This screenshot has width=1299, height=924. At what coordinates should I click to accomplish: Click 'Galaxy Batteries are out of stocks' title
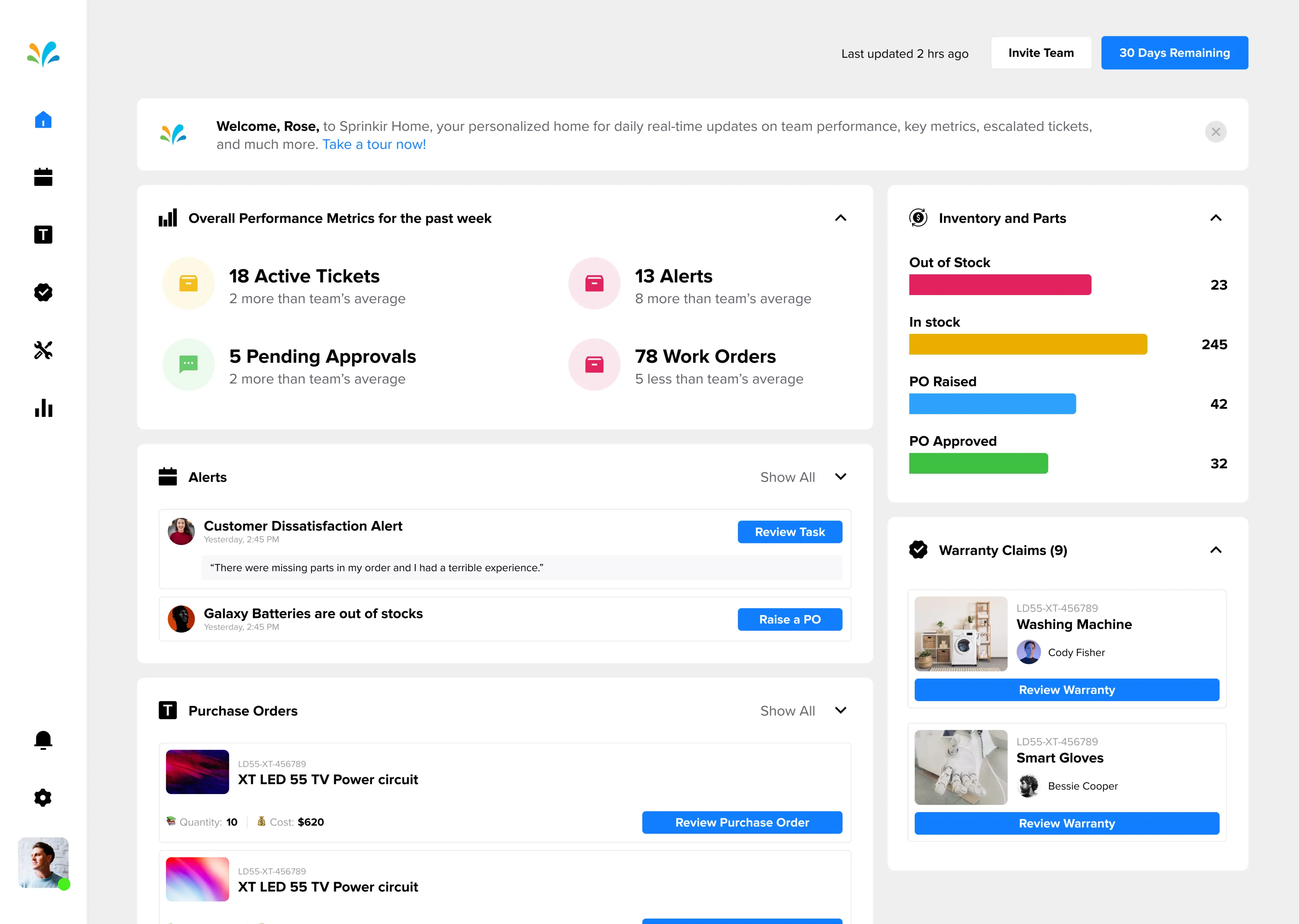tap(313, 613)
